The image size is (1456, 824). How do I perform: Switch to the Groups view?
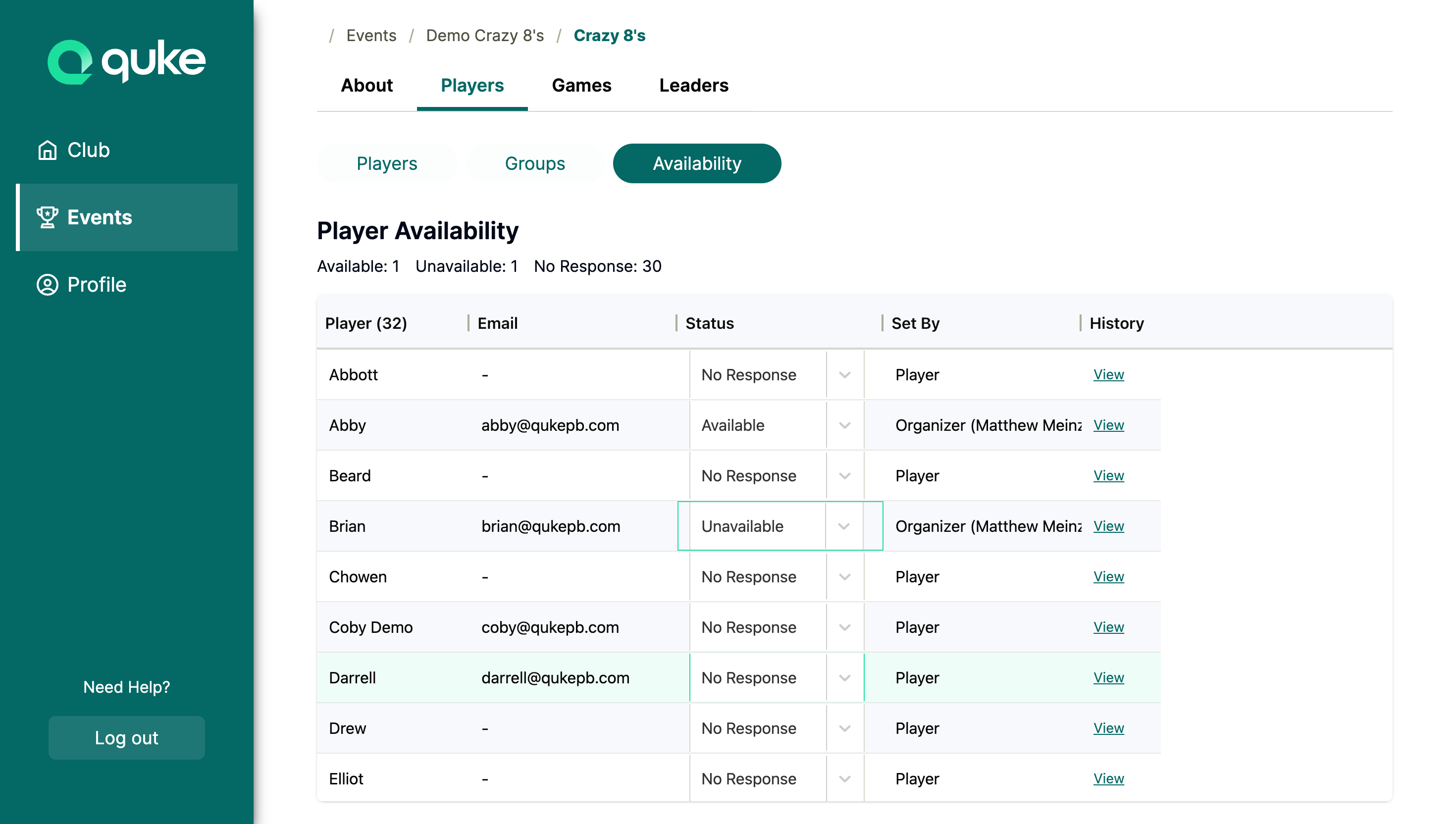534,163
